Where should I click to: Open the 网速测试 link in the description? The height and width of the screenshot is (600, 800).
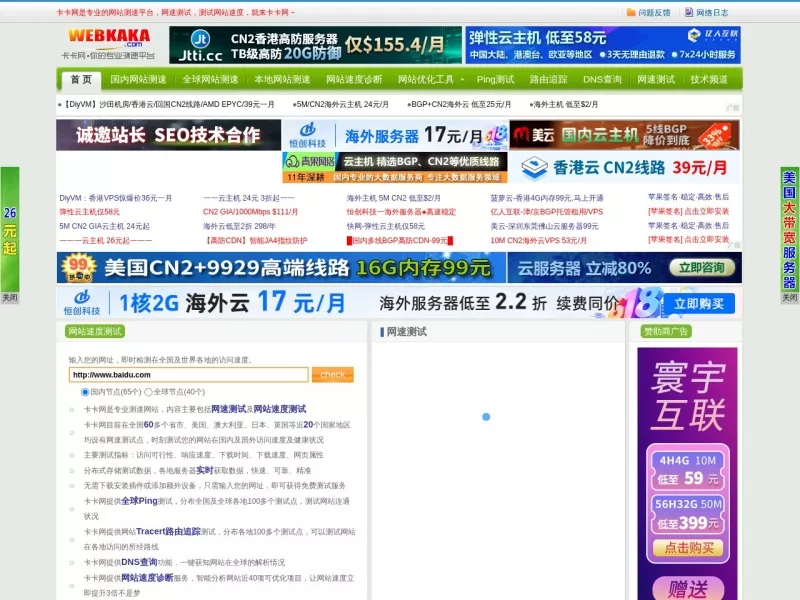pyautogui.click(x=229, y=409)
